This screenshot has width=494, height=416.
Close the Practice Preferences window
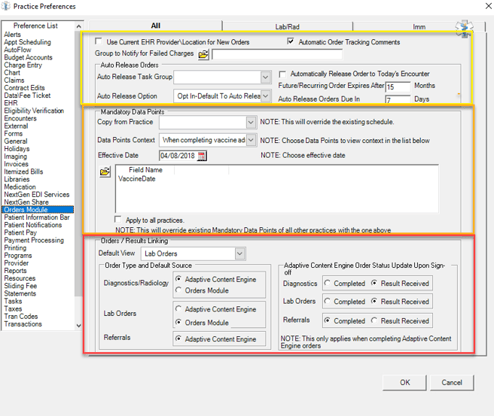point(488,6)
